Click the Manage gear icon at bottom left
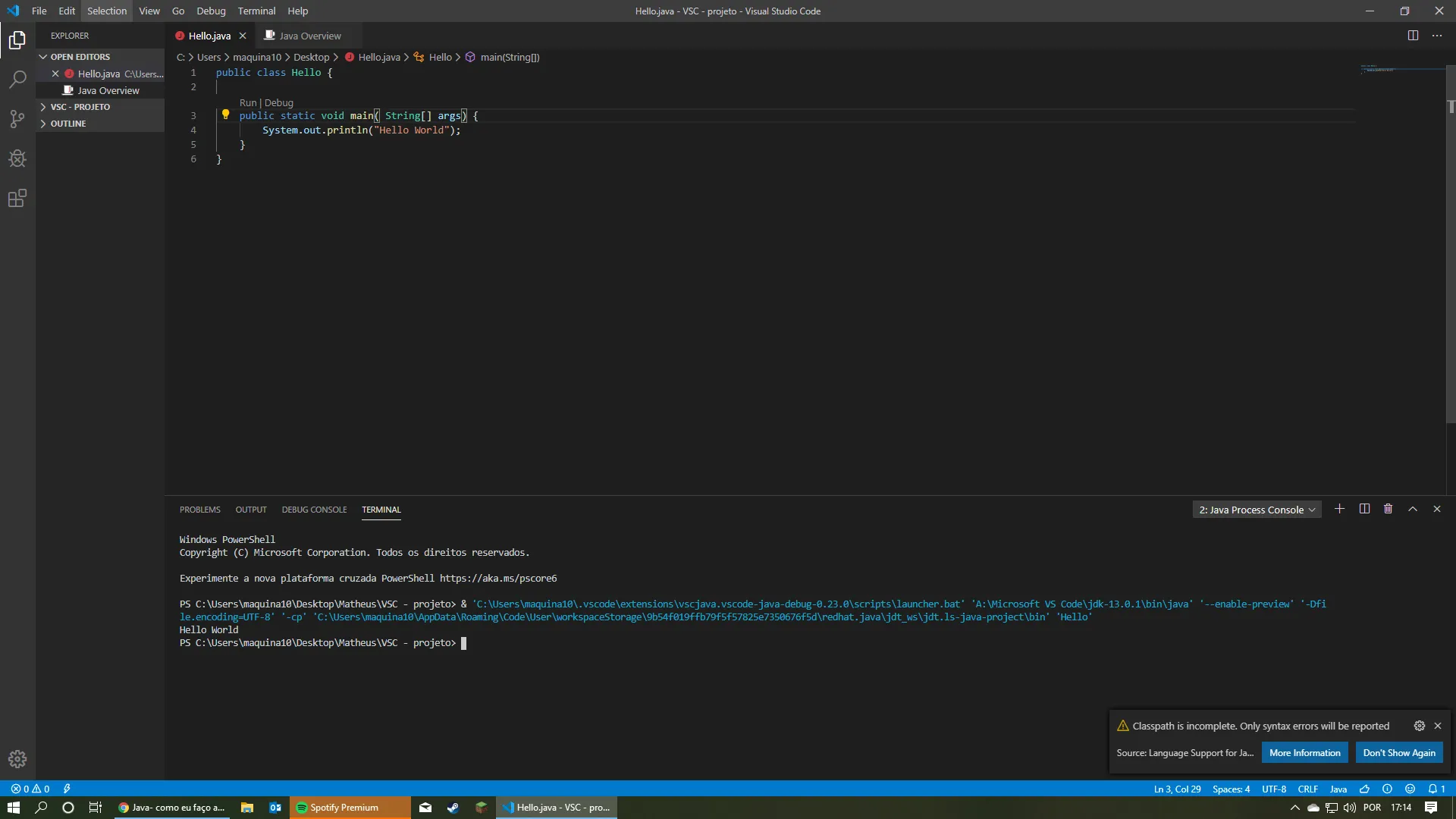The image size is (1456, 819). click(x=17, y=759)
